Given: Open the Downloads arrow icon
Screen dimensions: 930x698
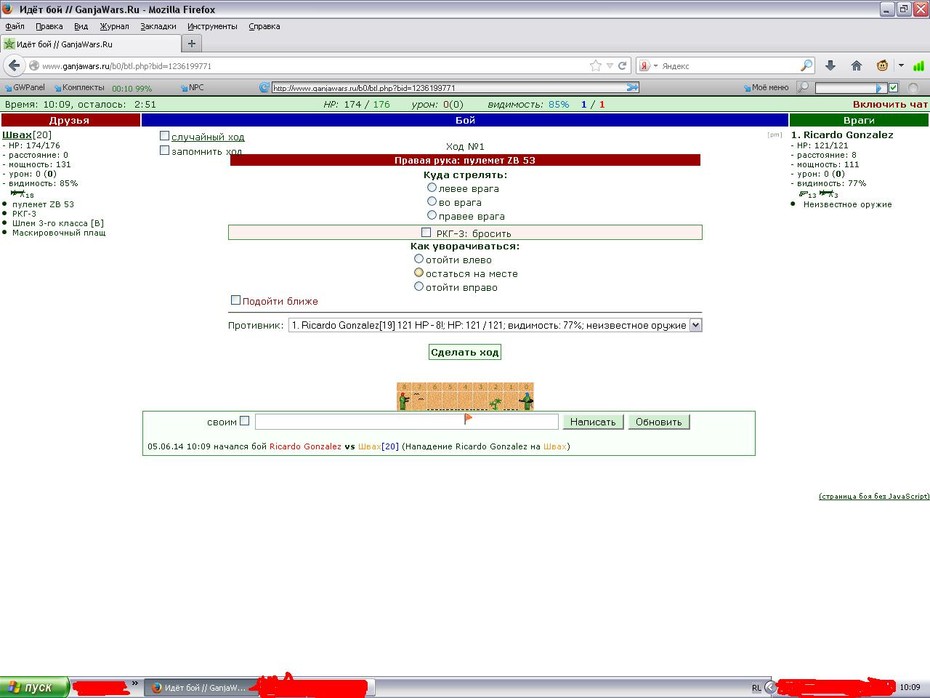Looking at the screenshot, I should (x=830, y=66).
